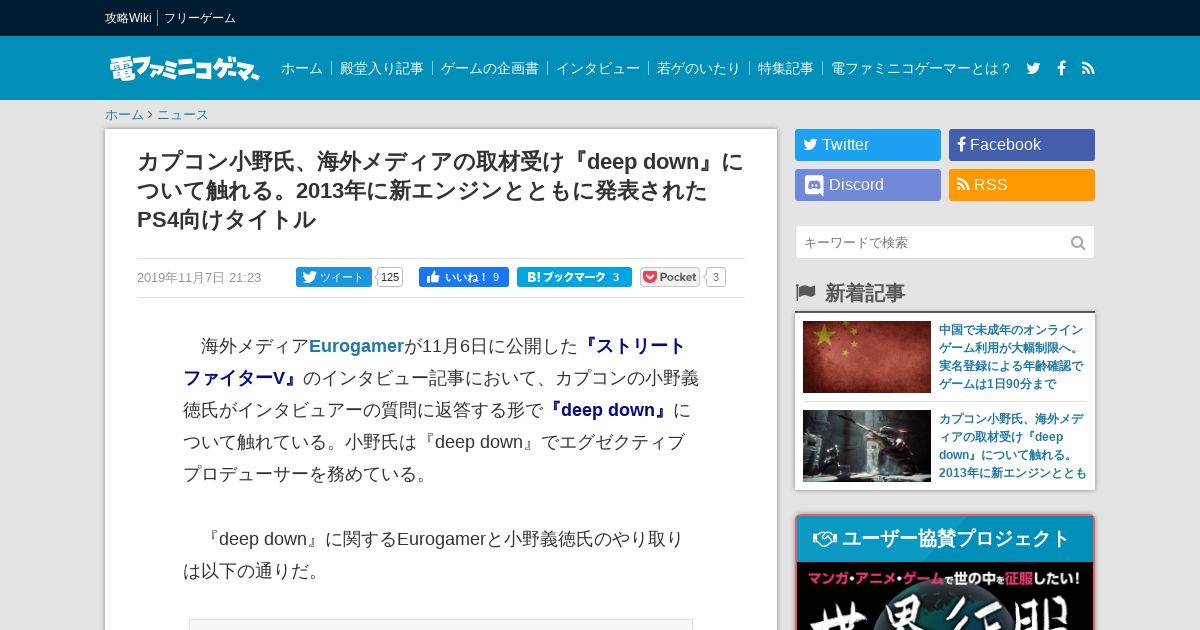Open the 若ゲのいたり menu item
Screen dimensions: 1200x630
699,68
